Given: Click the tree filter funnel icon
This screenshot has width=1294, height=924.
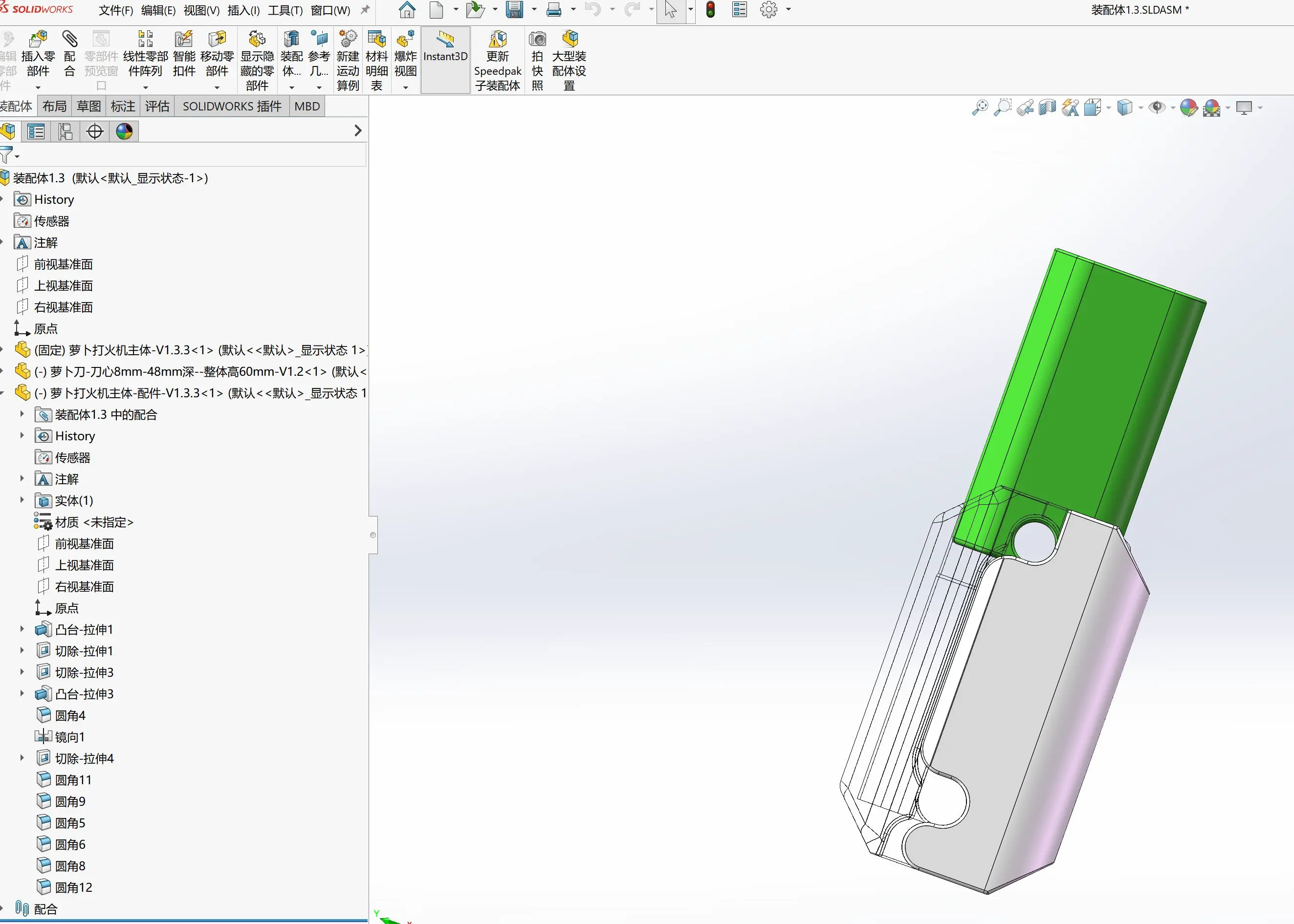Looking at the screenshot, I should [x=6, y=155].
